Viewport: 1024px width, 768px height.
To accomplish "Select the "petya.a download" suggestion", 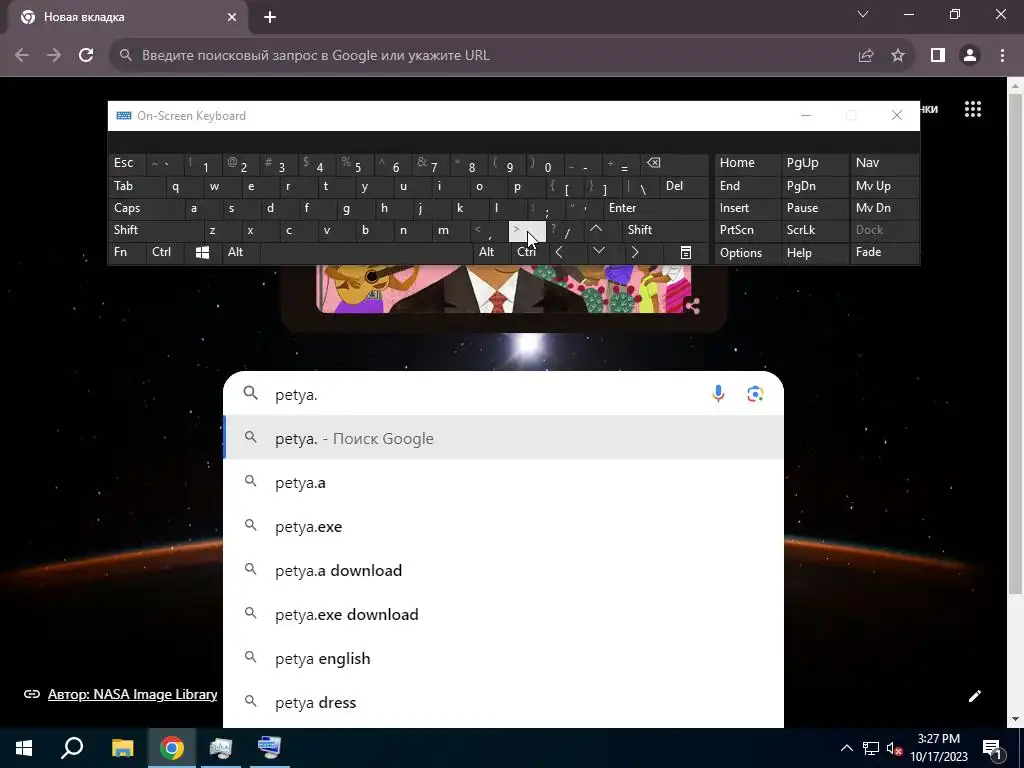I will [x=504, y=570].
